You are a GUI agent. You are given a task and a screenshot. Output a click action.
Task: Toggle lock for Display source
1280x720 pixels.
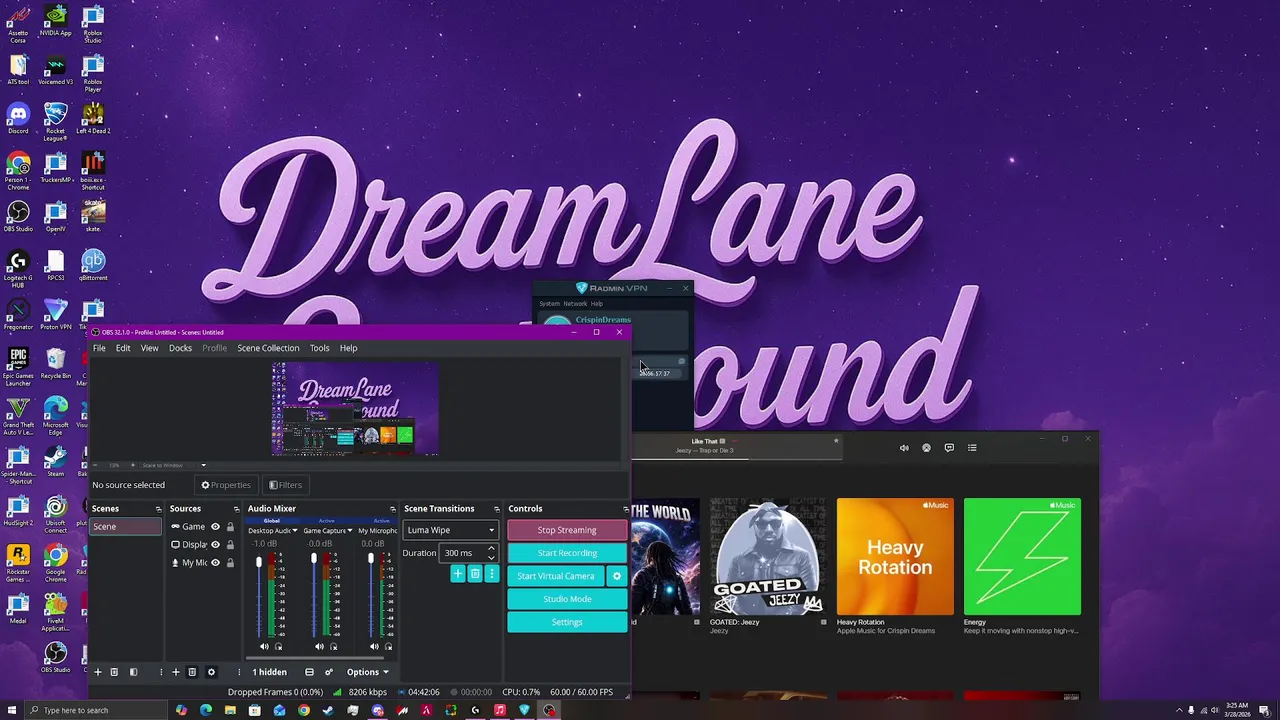pos(230,545)
